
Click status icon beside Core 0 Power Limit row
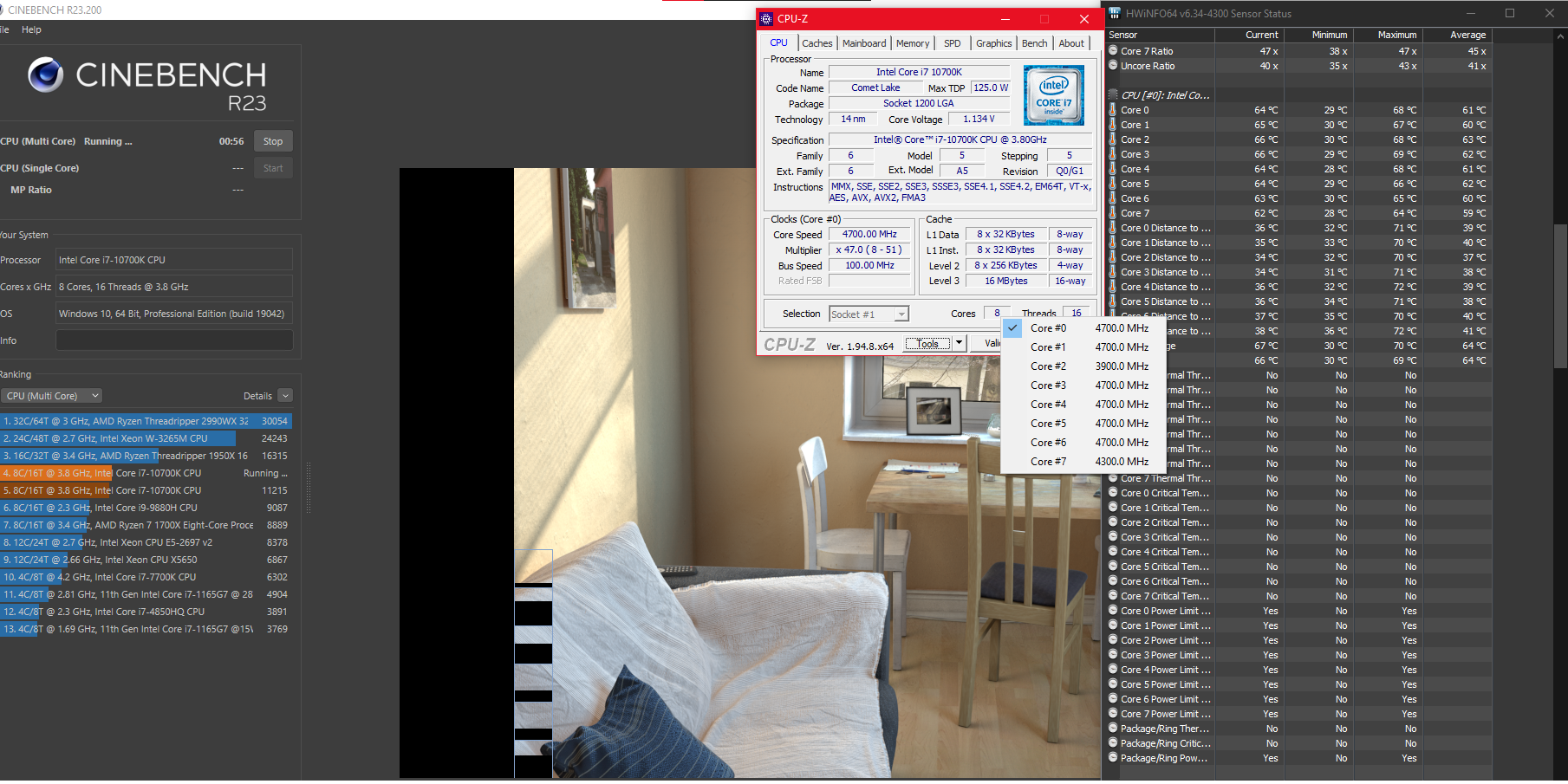(1113, 611)
